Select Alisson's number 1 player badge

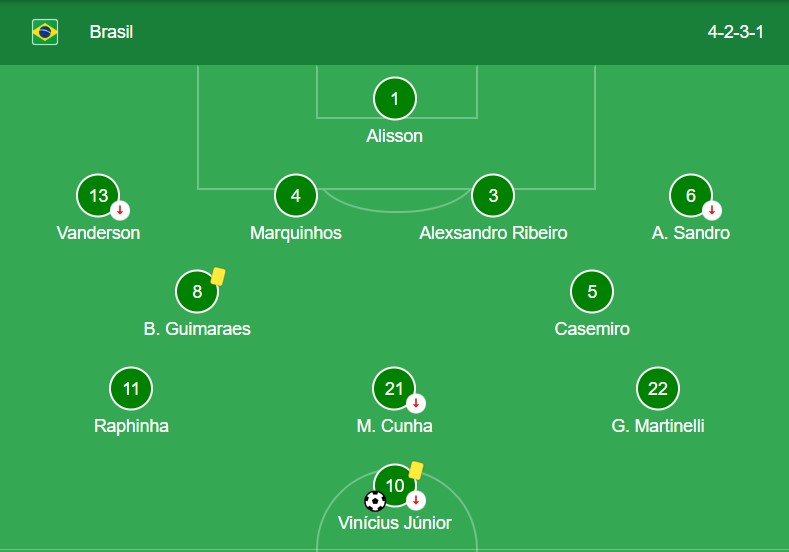point(394,99)
